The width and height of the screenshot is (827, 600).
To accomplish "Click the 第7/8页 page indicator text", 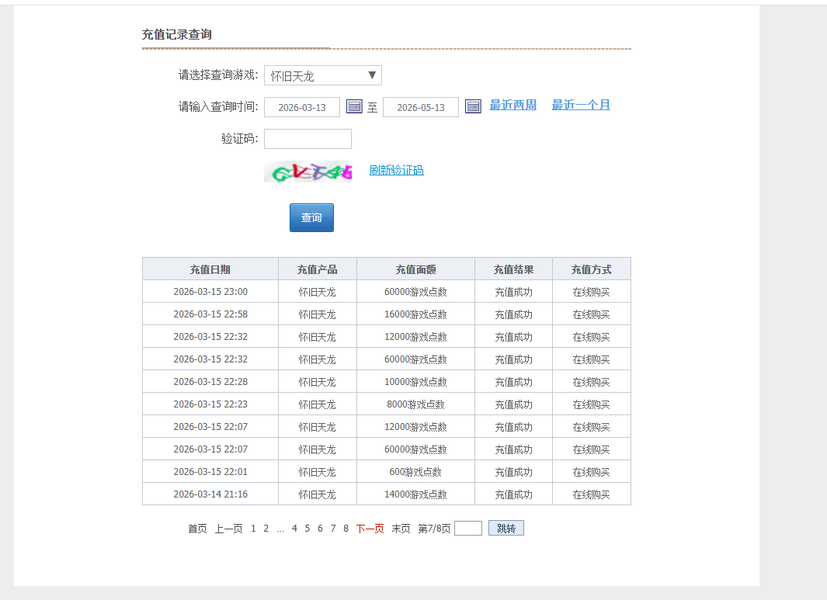I will pos(434,529).
